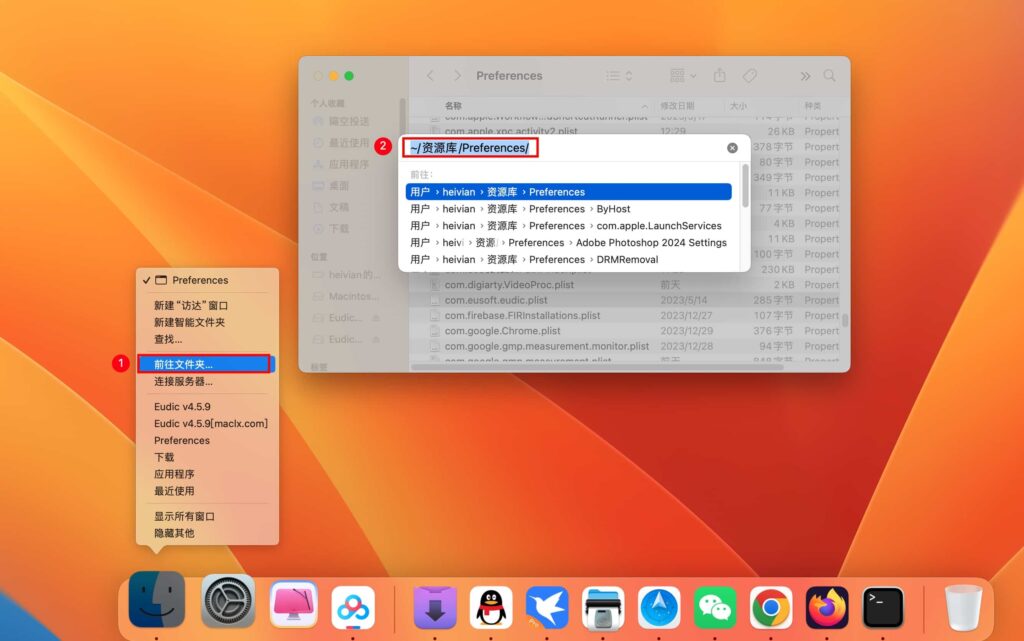Screen dimensions: 1024x641
Task: Expand hidden toolbar items with the >> chevron
Action: point(806,76)
